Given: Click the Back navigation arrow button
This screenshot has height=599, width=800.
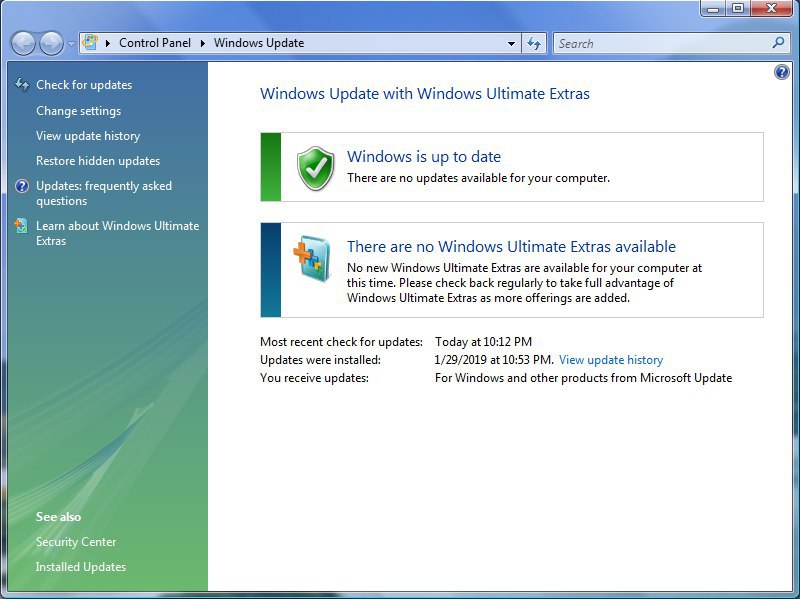Looking at the screenshot, I should click(23, 43).
